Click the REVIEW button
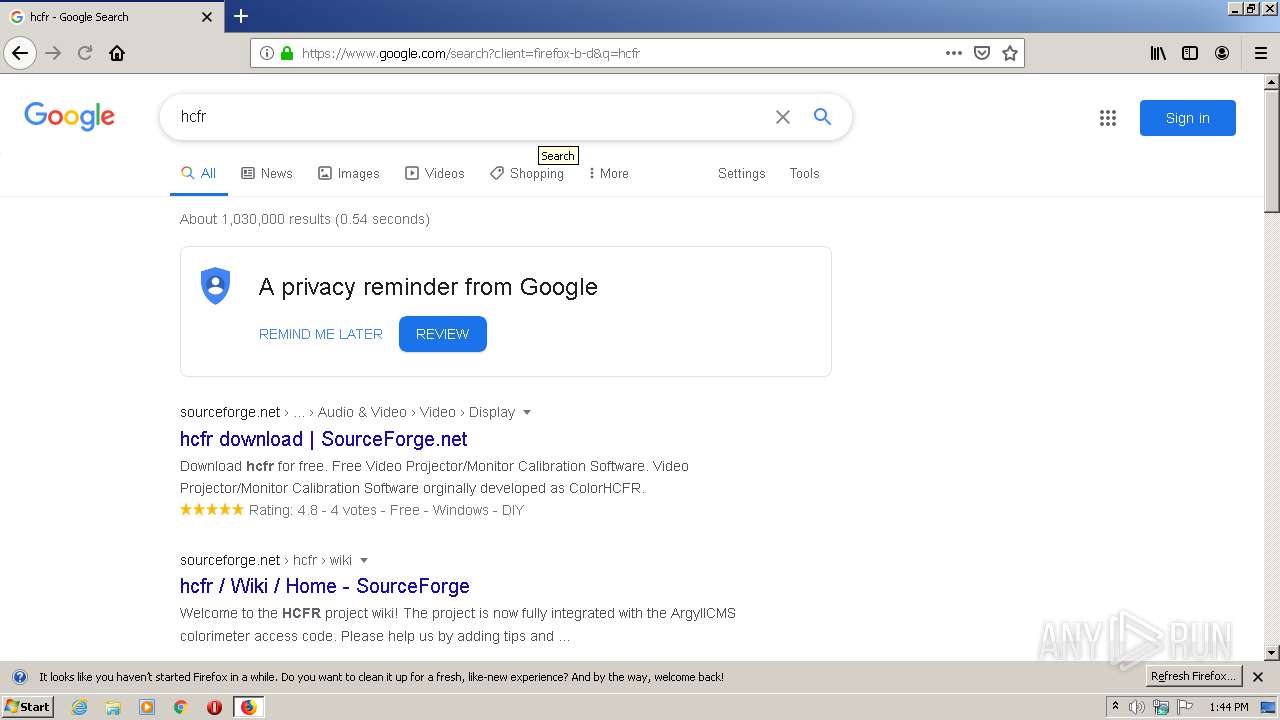Screen dimensions: 1280x720 442,334
